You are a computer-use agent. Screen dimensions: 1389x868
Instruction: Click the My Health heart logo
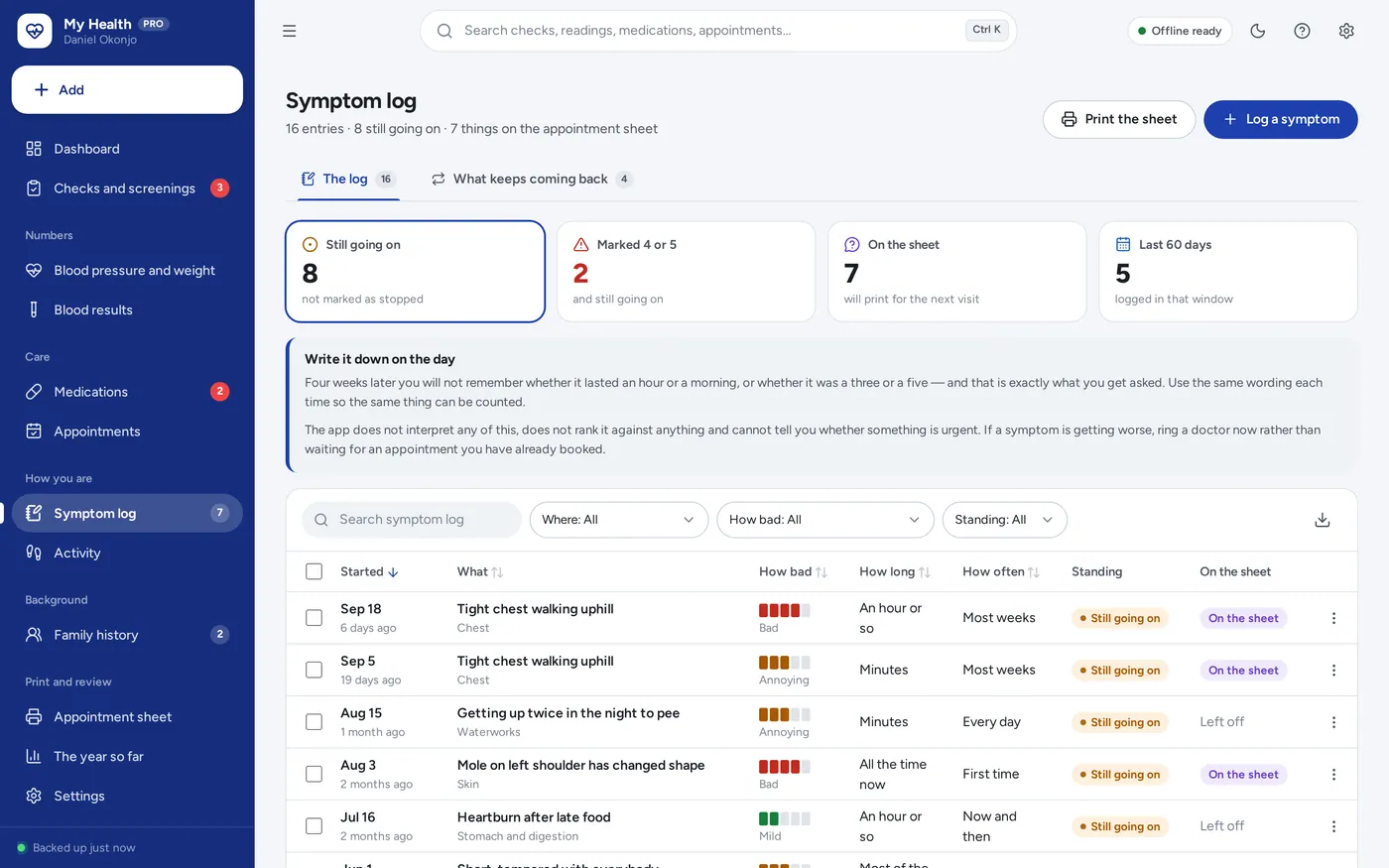pyautogui.click(x=35, y=31)
